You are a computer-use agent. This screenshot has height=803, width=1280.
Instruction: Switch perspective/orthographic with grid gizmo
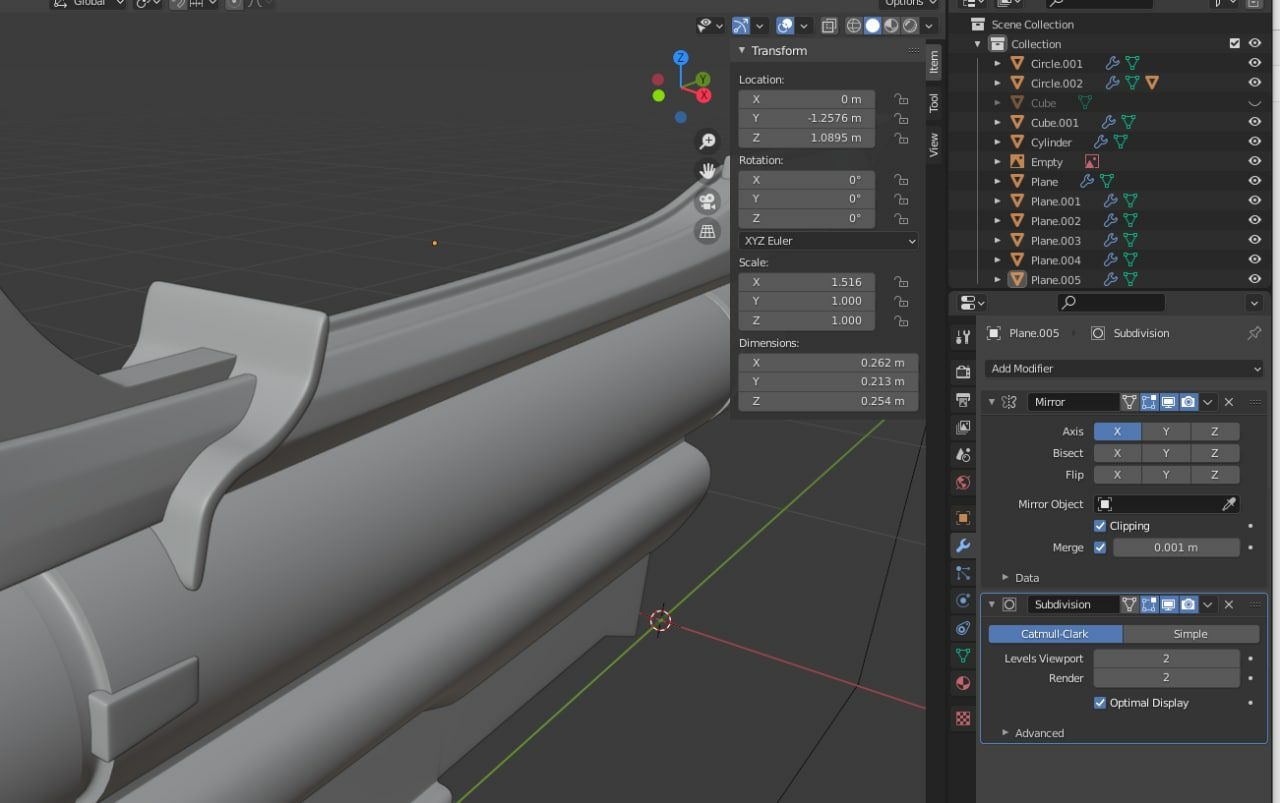point(707,231)
